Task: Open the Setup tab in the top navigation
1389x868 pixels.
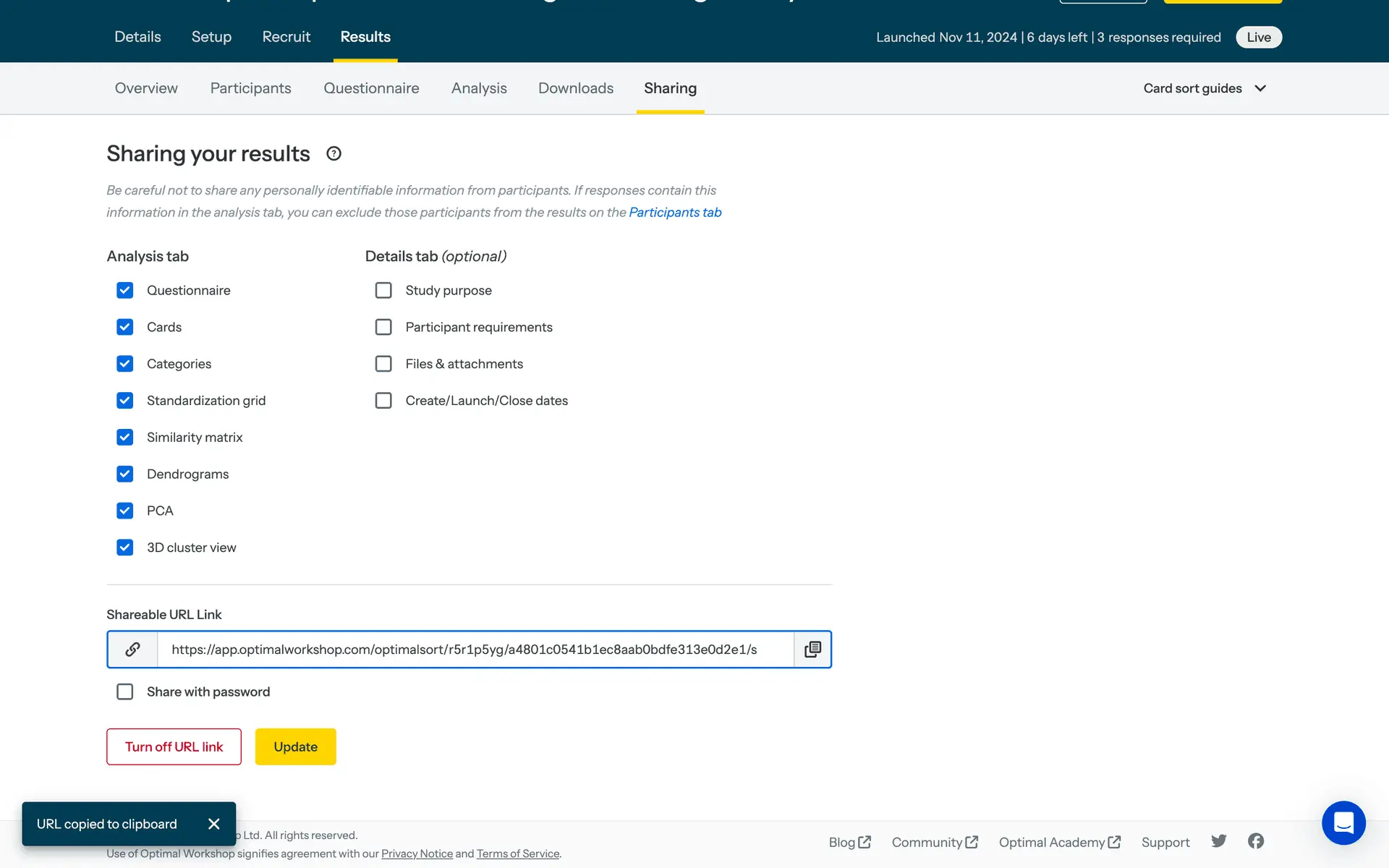Action: (211, 37)
